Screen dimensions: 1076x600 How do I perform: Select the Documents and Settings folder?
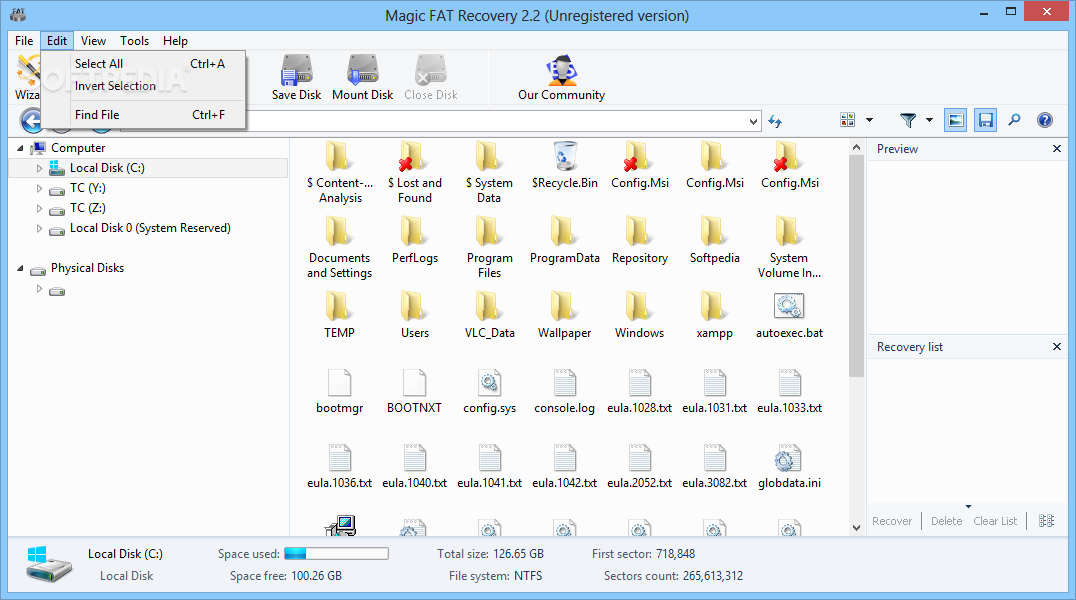(340, 247)
